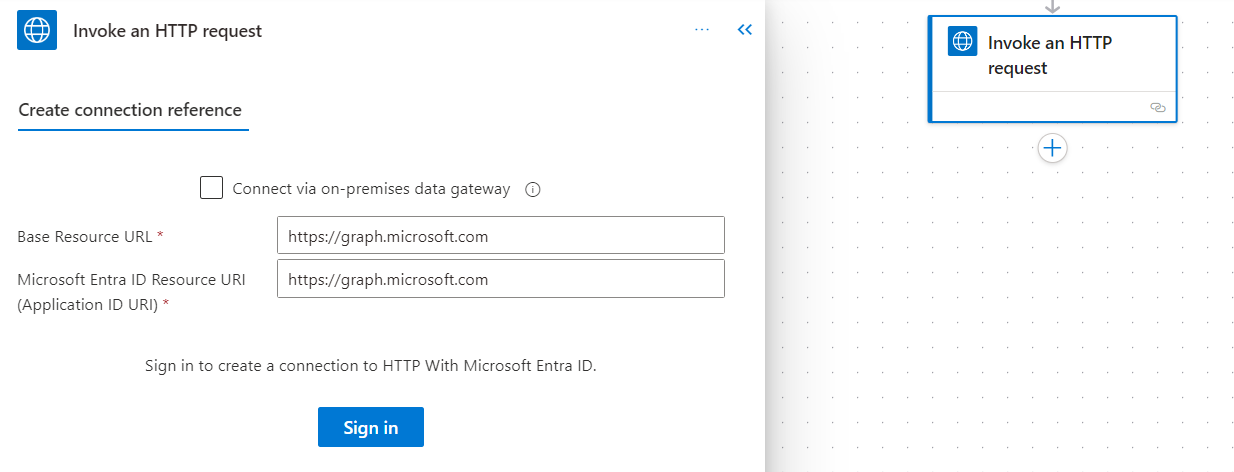Open the more options ellipsis menu
The width and height of the screenshot is (1234, 472).
[x=702, y=30]
